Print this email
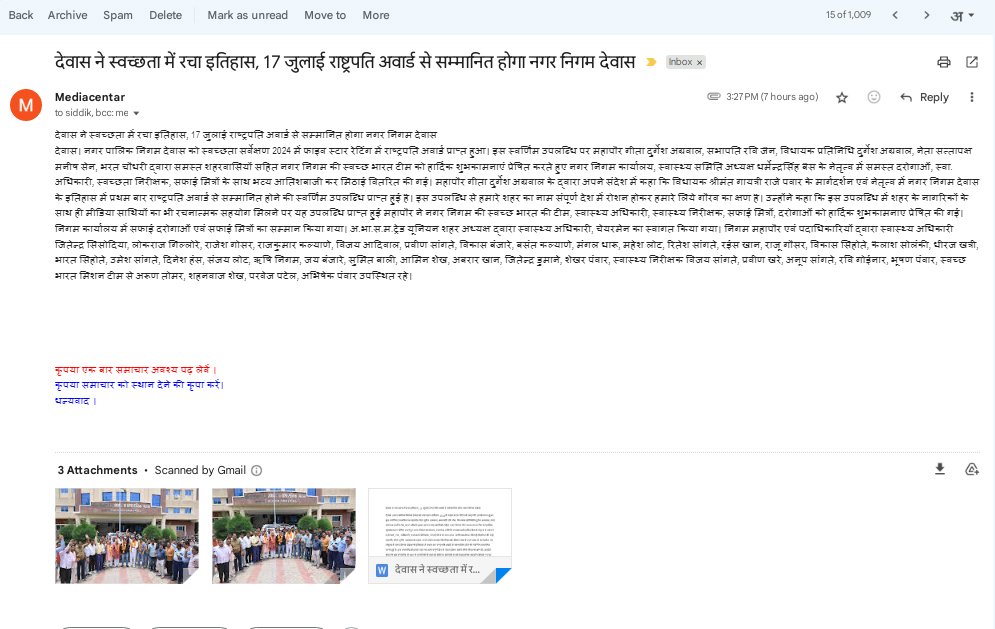Screen dimensions: 995x629 tap(944, 62)
